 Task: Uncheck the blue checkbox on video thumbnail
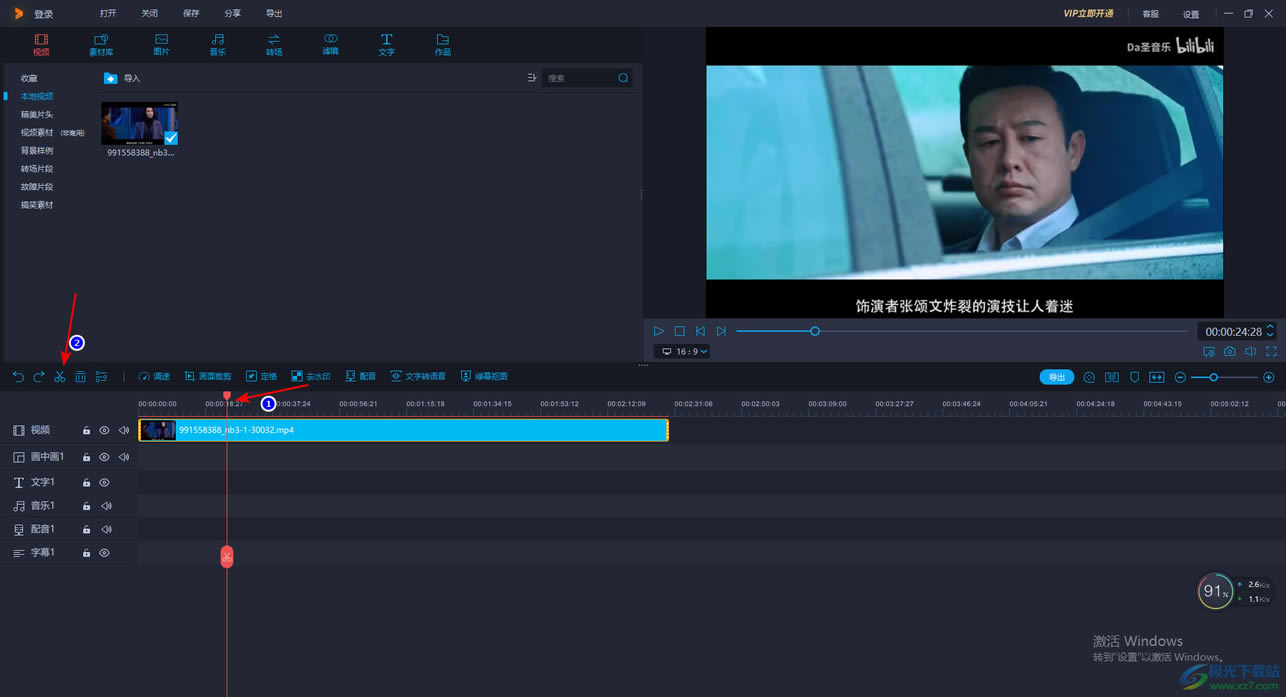point(170,138)
